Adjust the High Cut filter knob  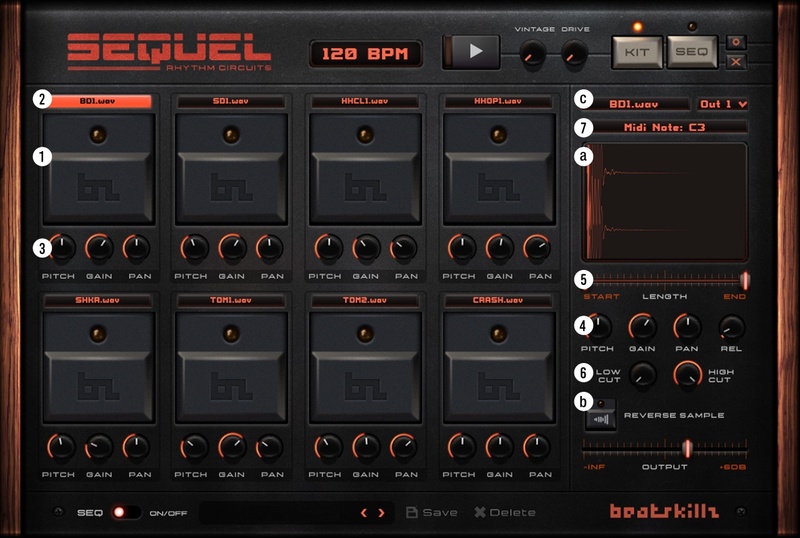(x=687, y=375)
